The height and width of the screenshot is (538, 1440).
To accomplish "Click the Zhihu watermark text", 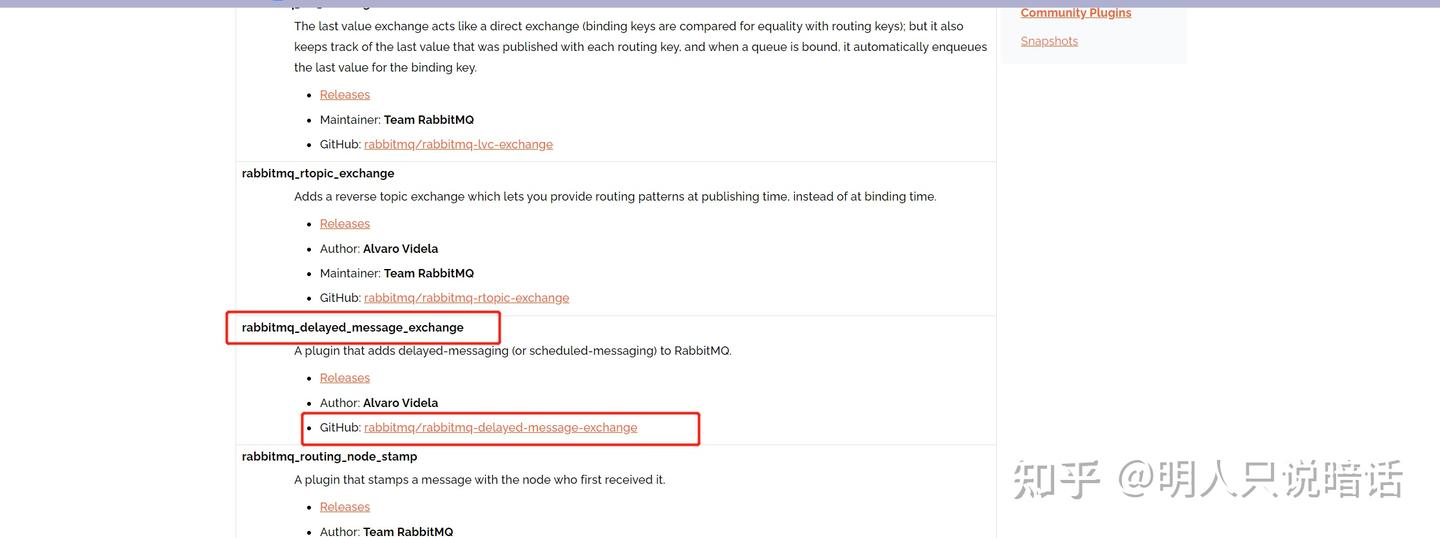I will coord(1207,480).
